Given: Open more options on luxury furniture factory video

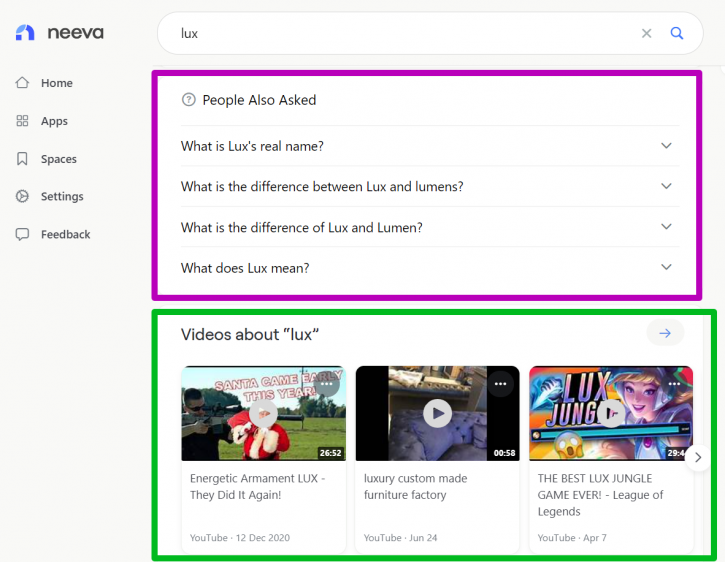Looking at the screenshot, I should tap(501, 384).
